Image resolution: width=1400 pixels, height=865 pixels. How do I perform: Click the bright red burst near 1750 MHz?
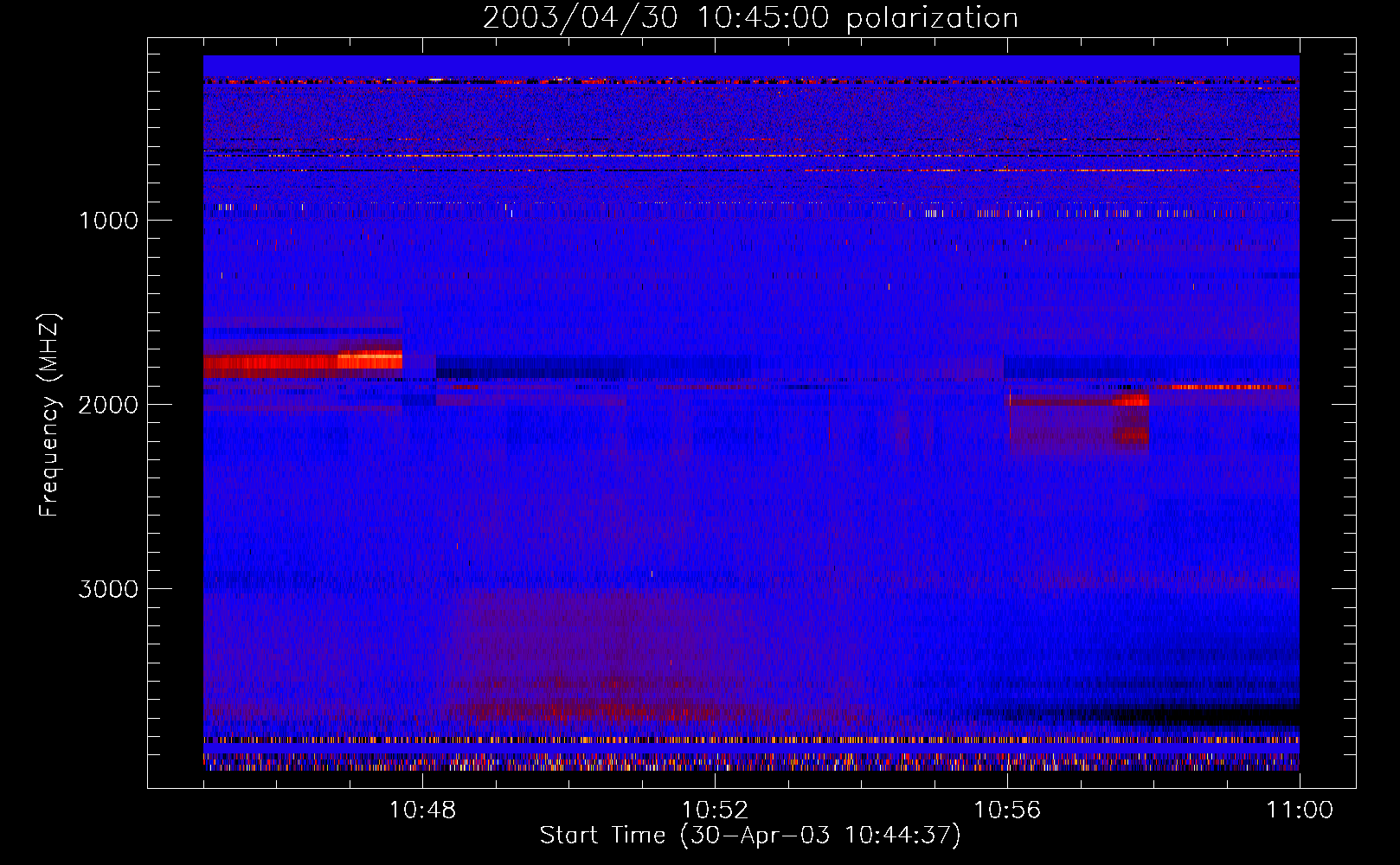[303, 363]
